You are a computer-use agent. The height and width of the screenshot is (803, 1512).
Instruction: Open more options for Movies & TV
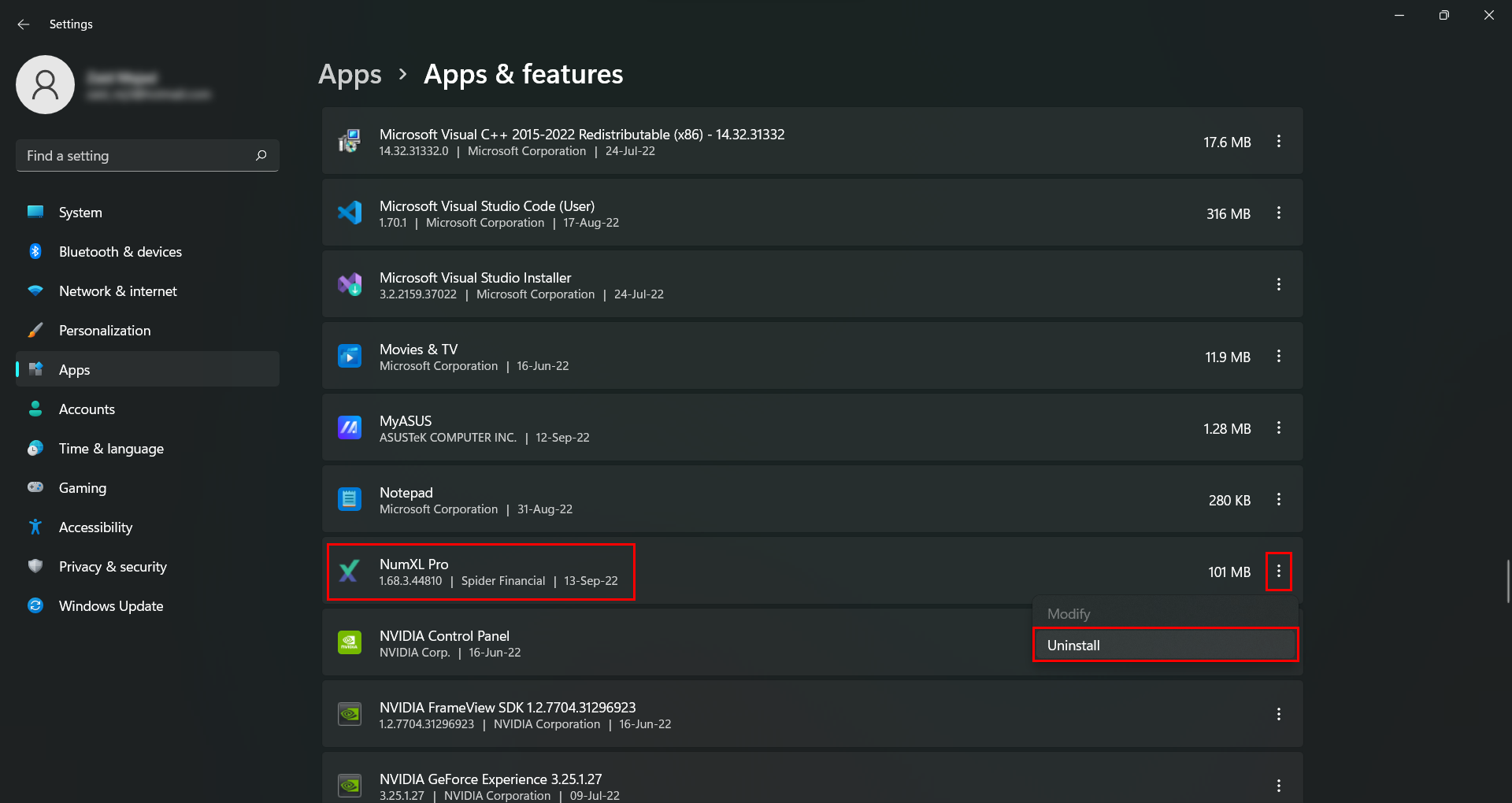tap(1279, 356)
